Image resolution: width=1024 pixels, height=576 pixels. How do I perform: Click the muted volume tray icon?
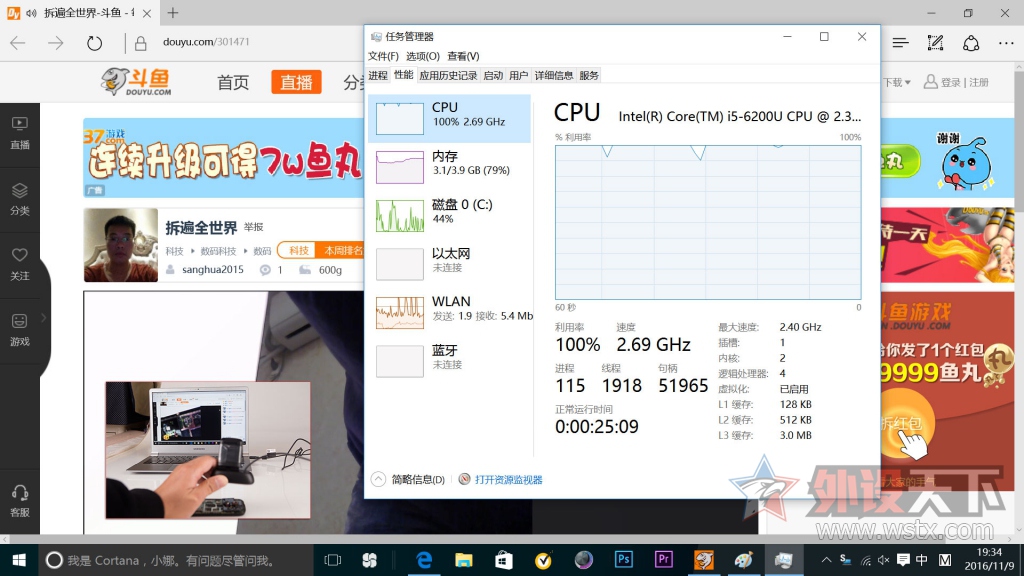(884, 560)
